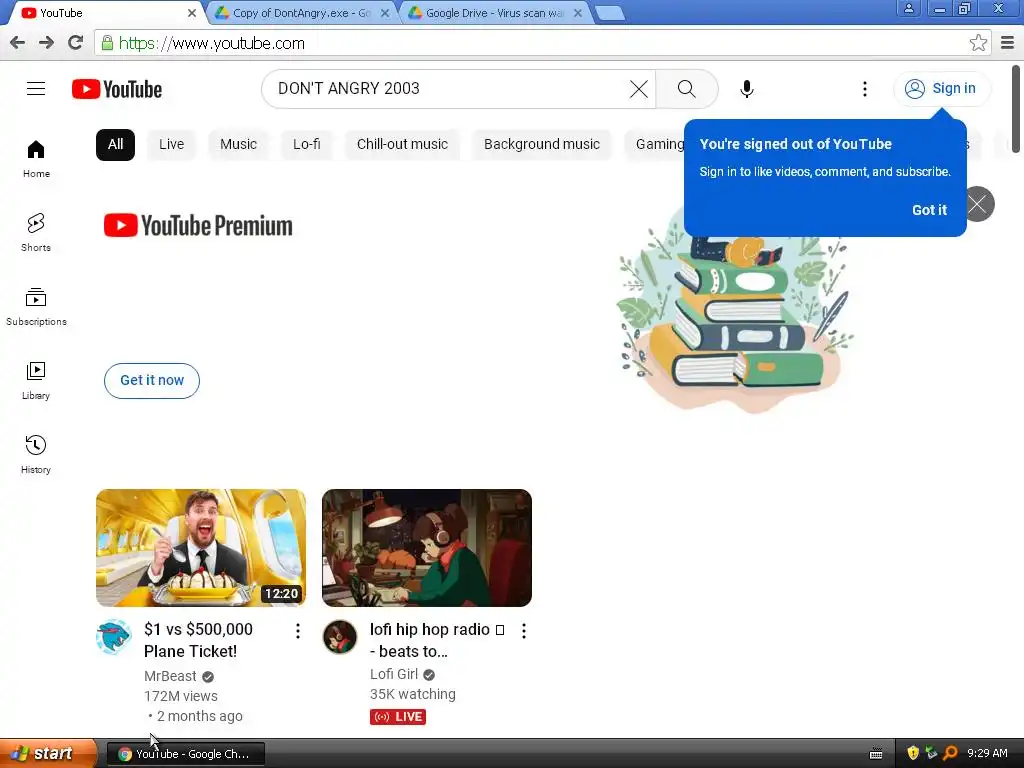Screen dimensions: 1024x768
Task: Open a new browser tab
Action: [610, 14]
